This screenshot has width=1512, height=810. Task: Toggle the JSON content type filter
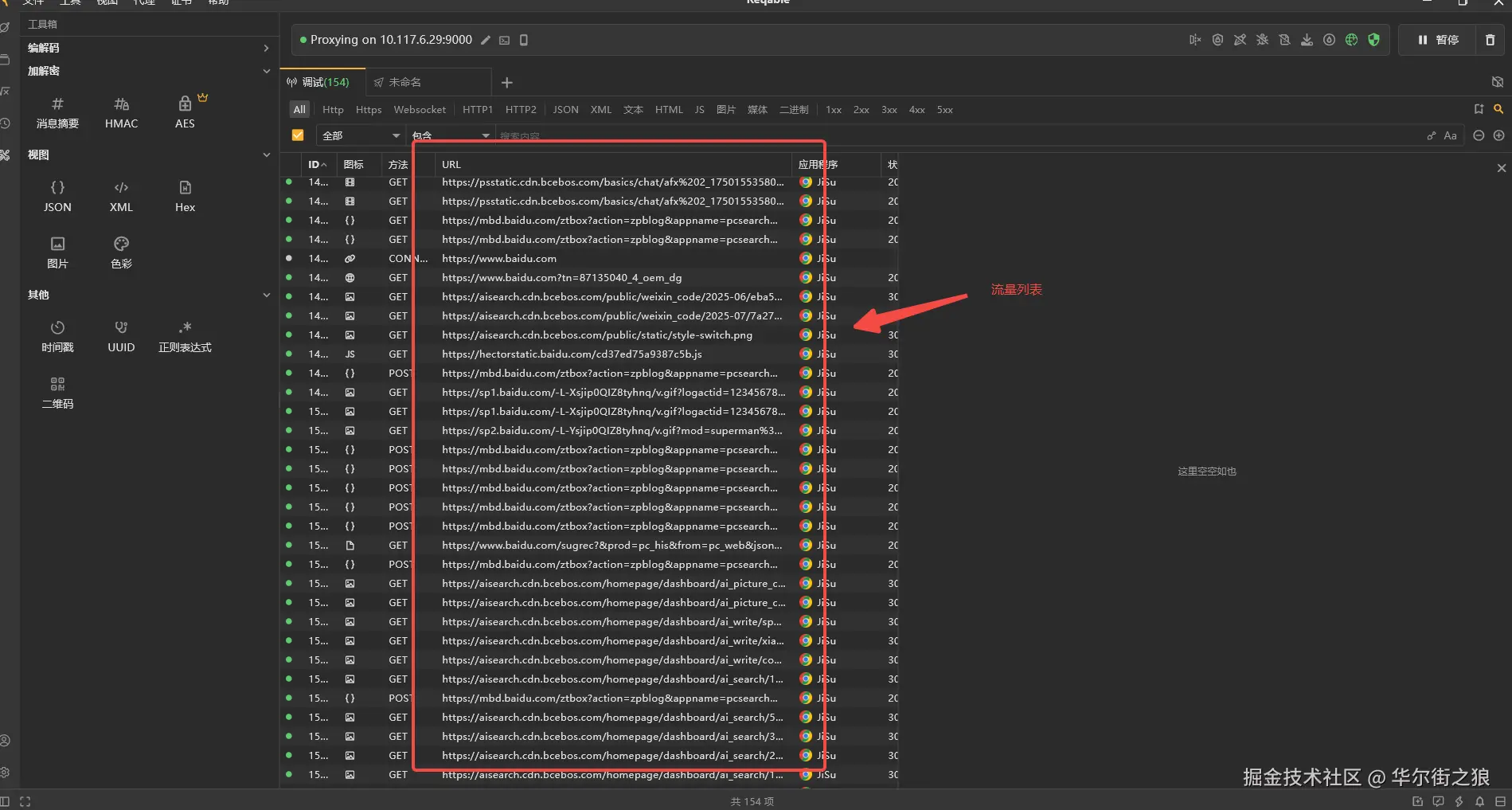(566, 110)
